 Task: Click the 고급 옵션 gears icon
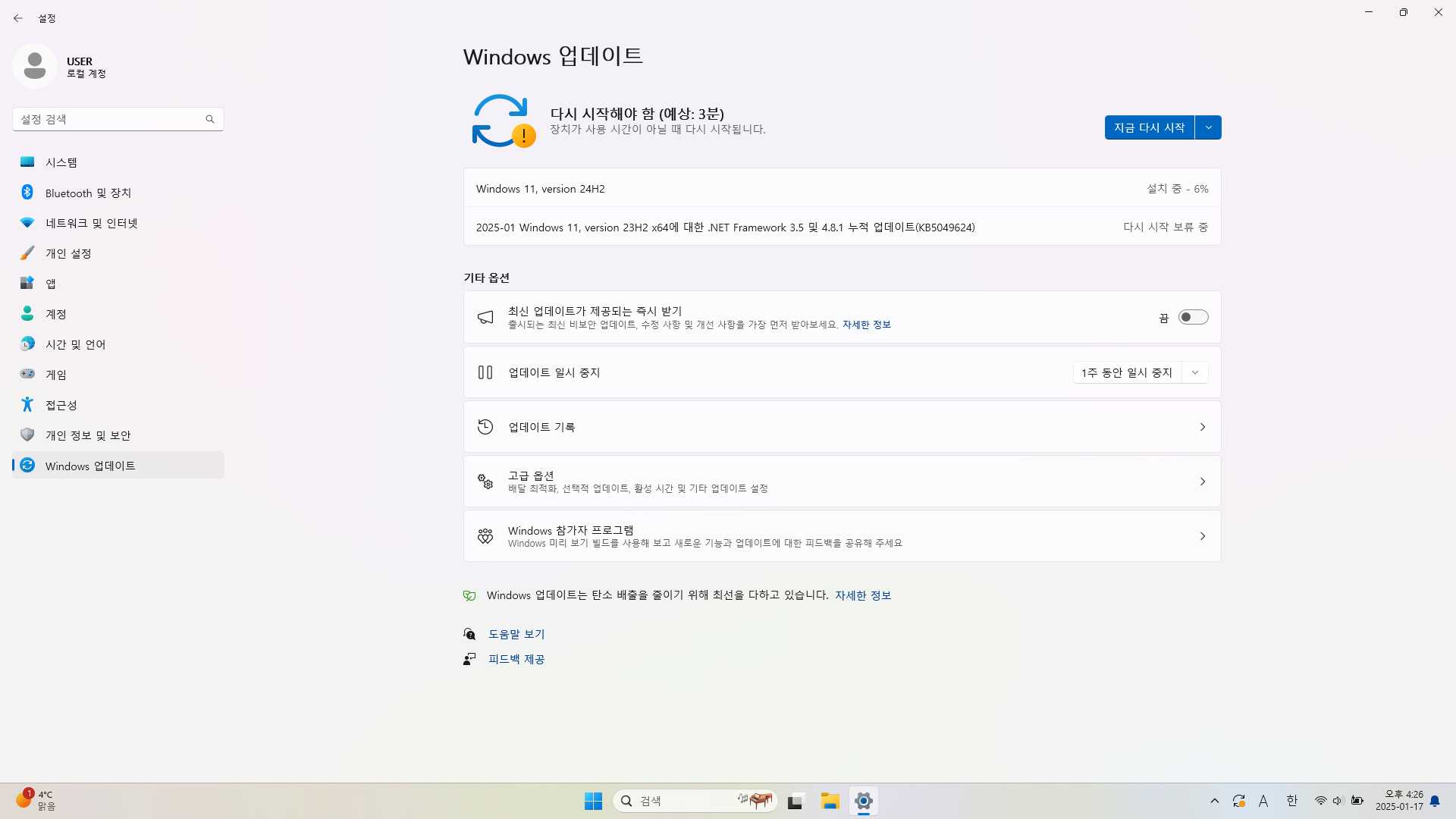(485, 482)
